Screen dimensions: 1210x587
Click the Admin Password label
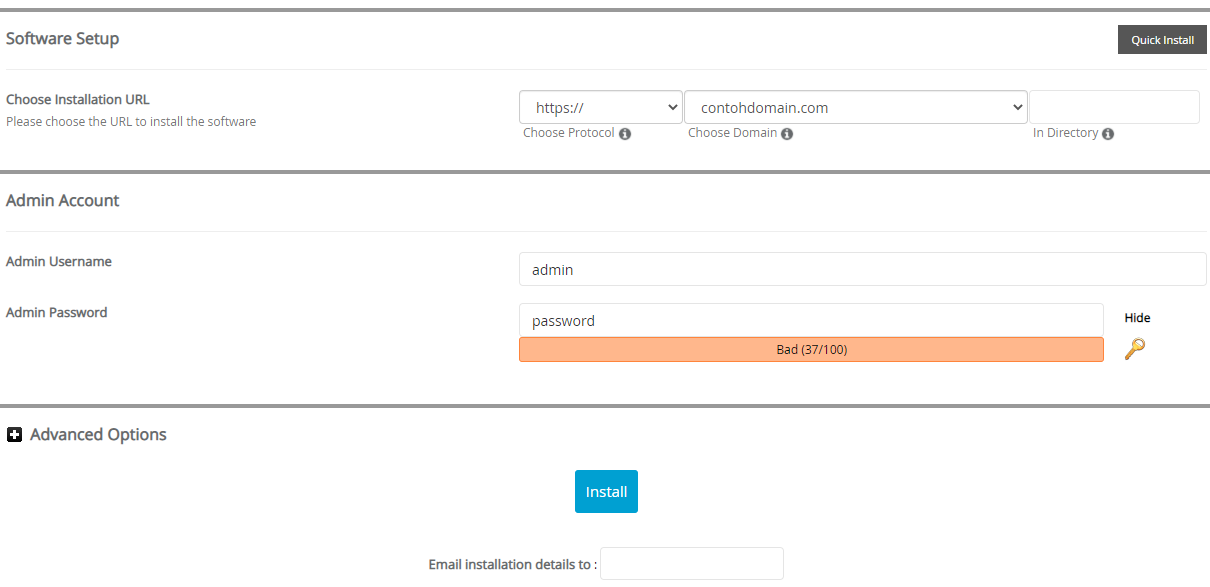(56, 313)
